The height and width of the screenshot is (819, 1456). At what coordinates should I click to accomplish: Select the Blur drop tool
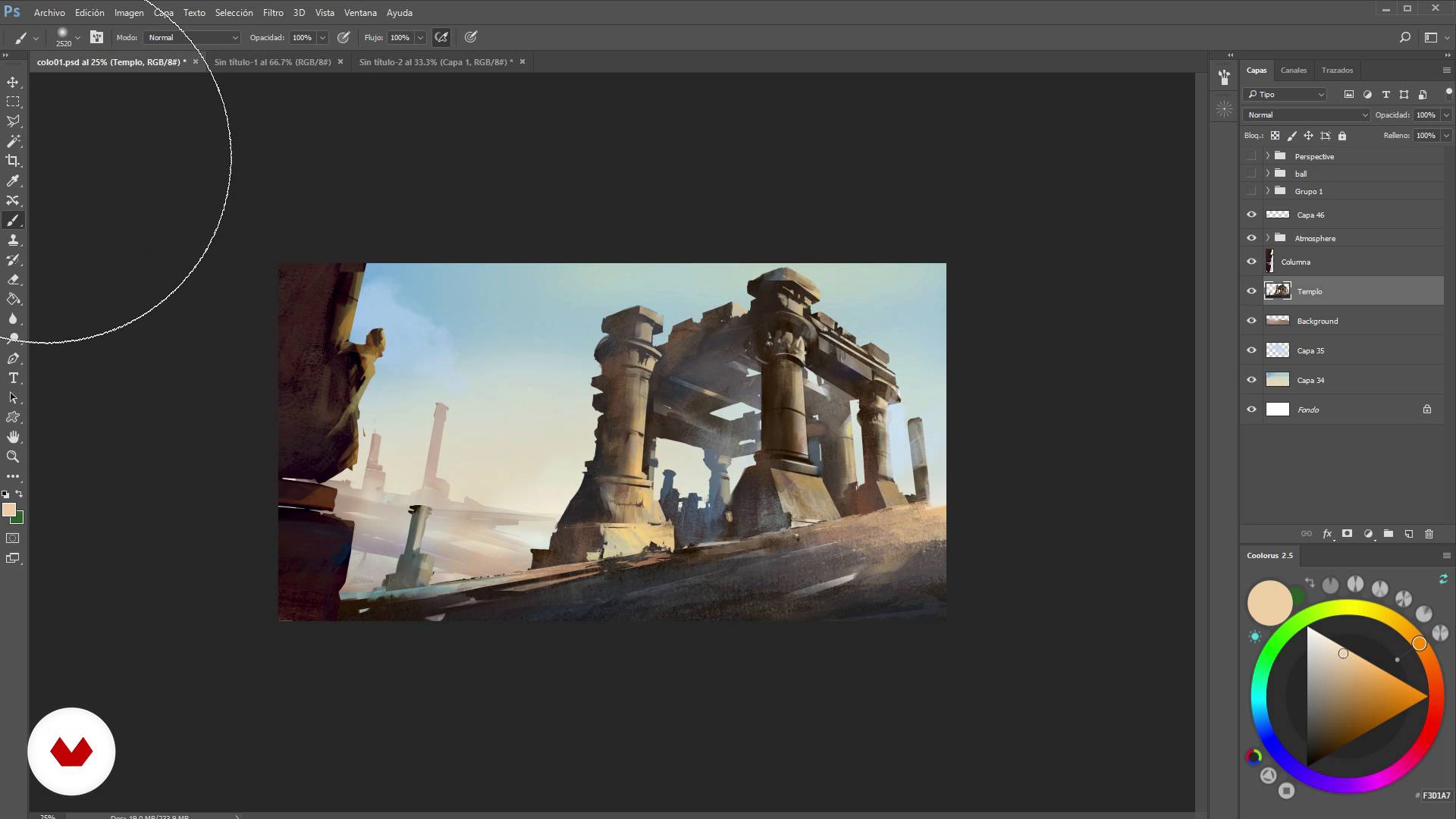[13, 319]
